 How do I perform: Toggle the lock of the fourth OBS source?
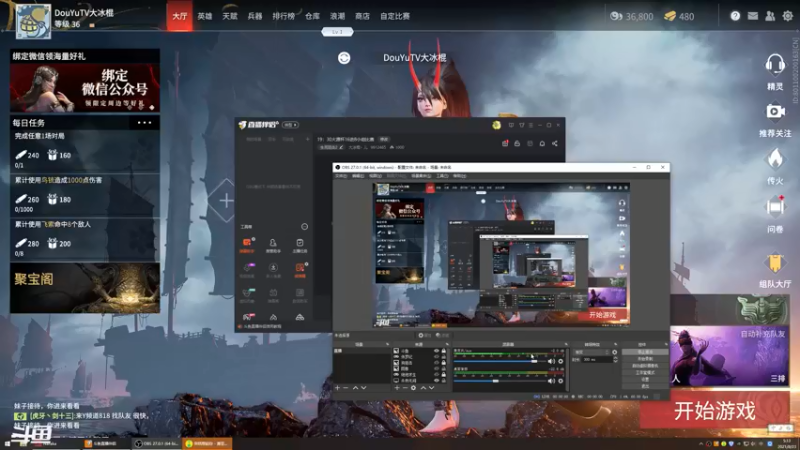[x=443, y=368]
